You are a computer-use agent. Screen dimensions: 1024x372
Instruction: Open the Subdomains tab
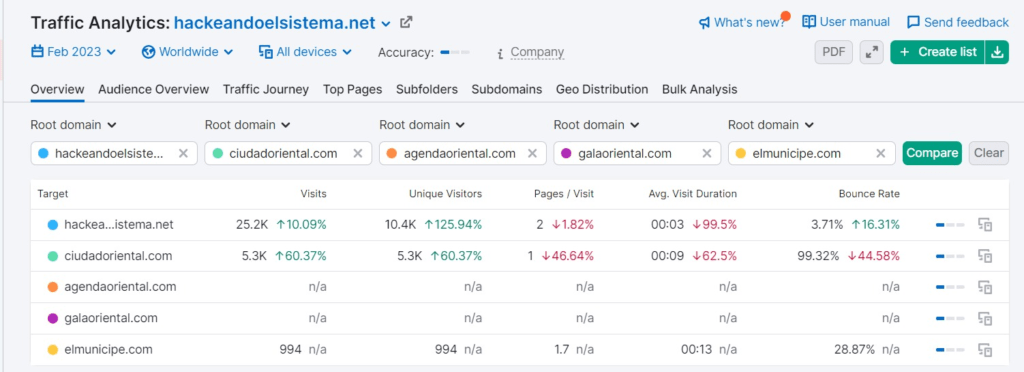pos(507,89)
